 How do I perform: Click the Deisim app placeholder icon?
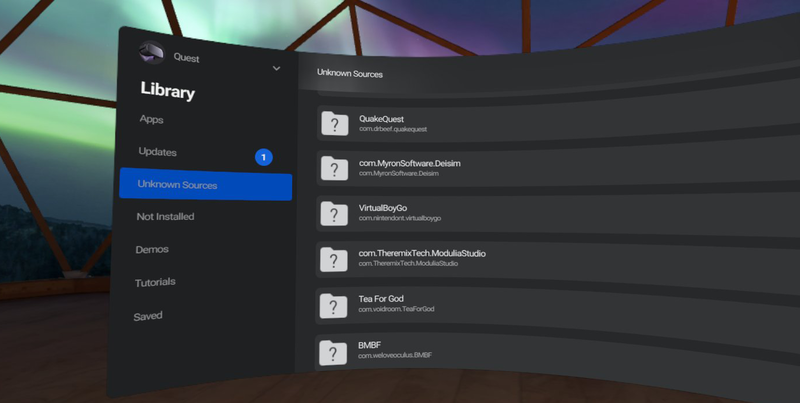coord(333,168)
